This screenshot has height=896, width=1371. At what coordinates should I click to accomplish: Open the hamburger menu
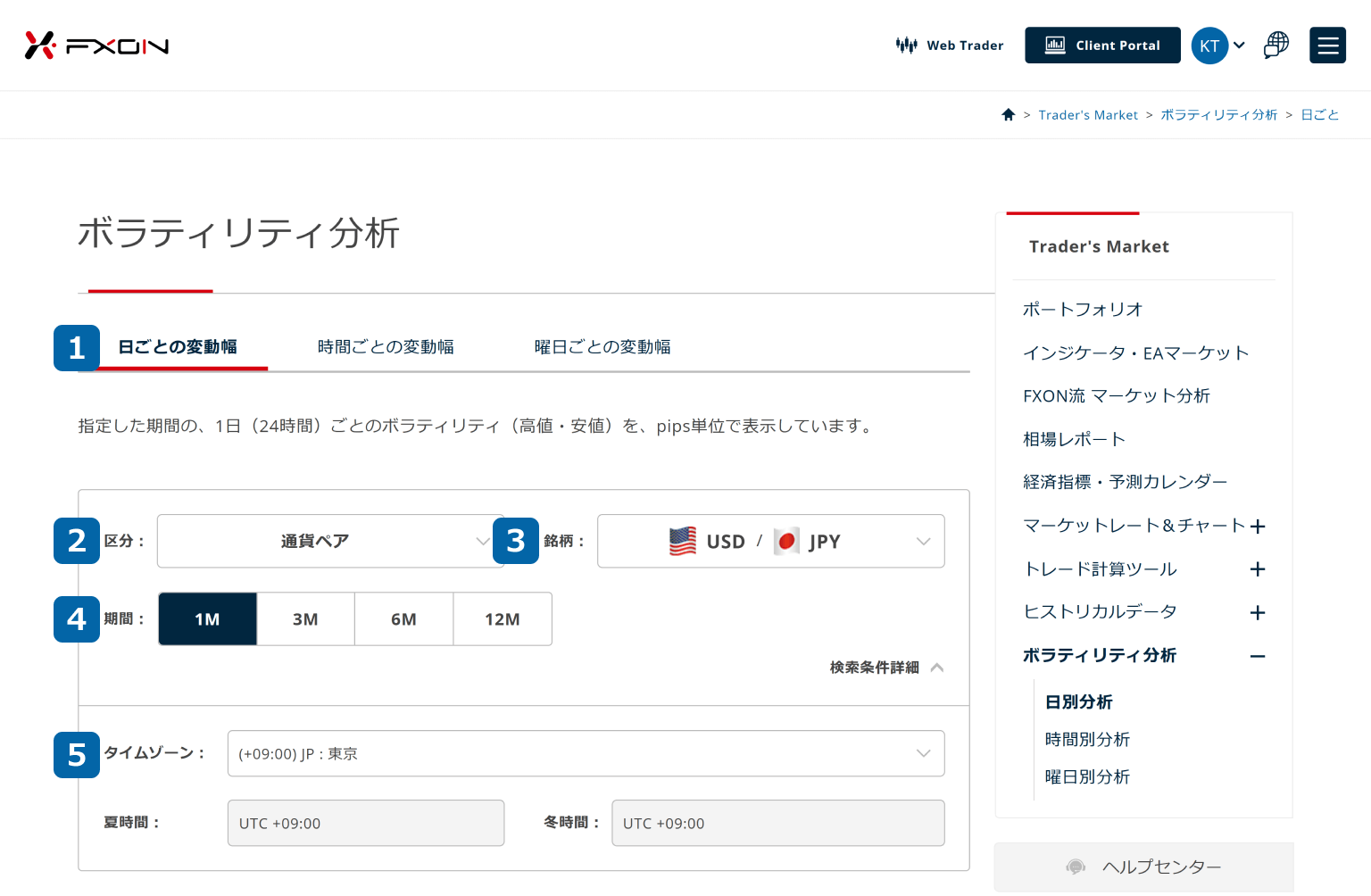[x=1327, y=46]
